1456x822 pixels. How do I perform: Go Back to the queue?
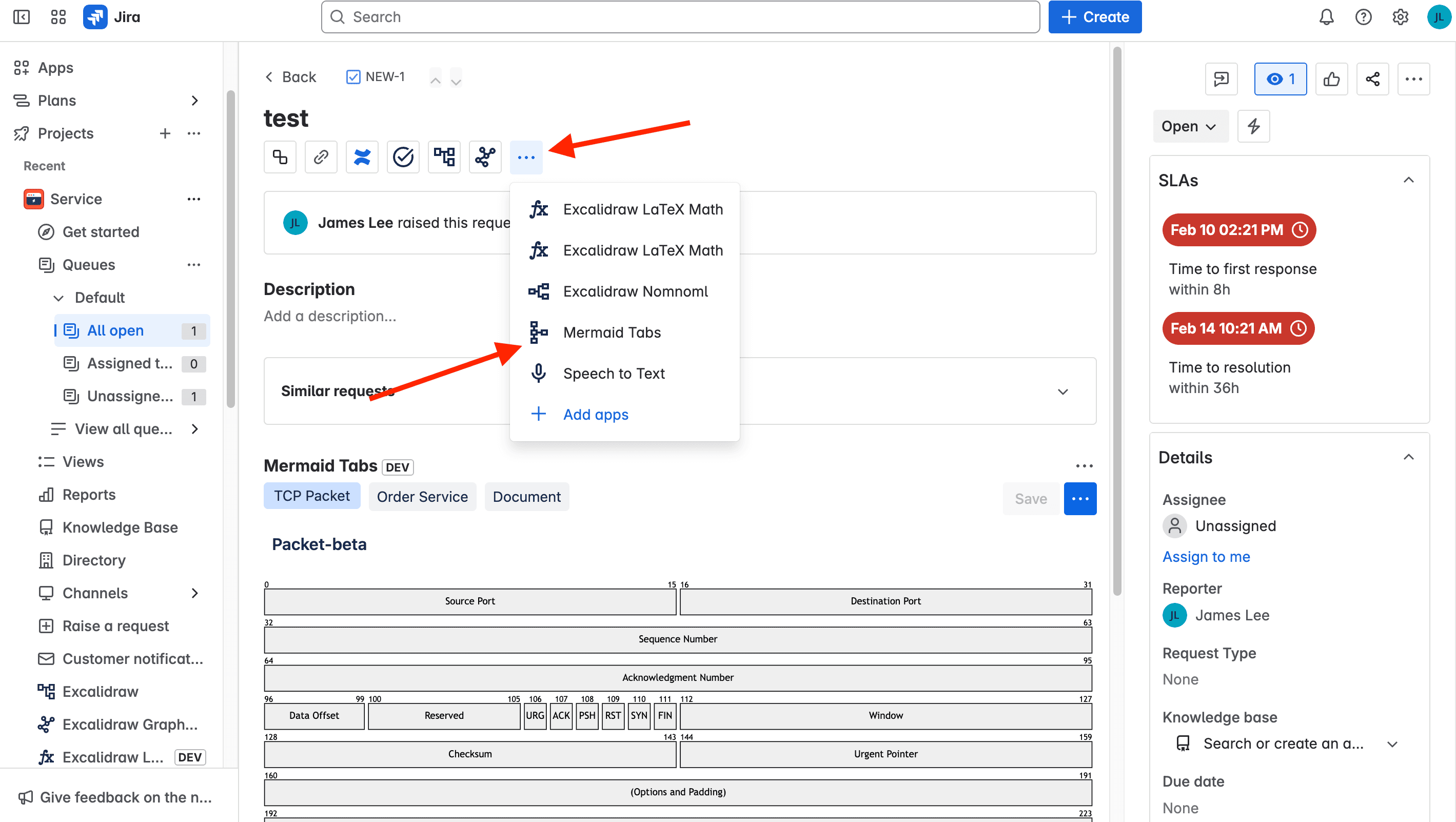290,77
